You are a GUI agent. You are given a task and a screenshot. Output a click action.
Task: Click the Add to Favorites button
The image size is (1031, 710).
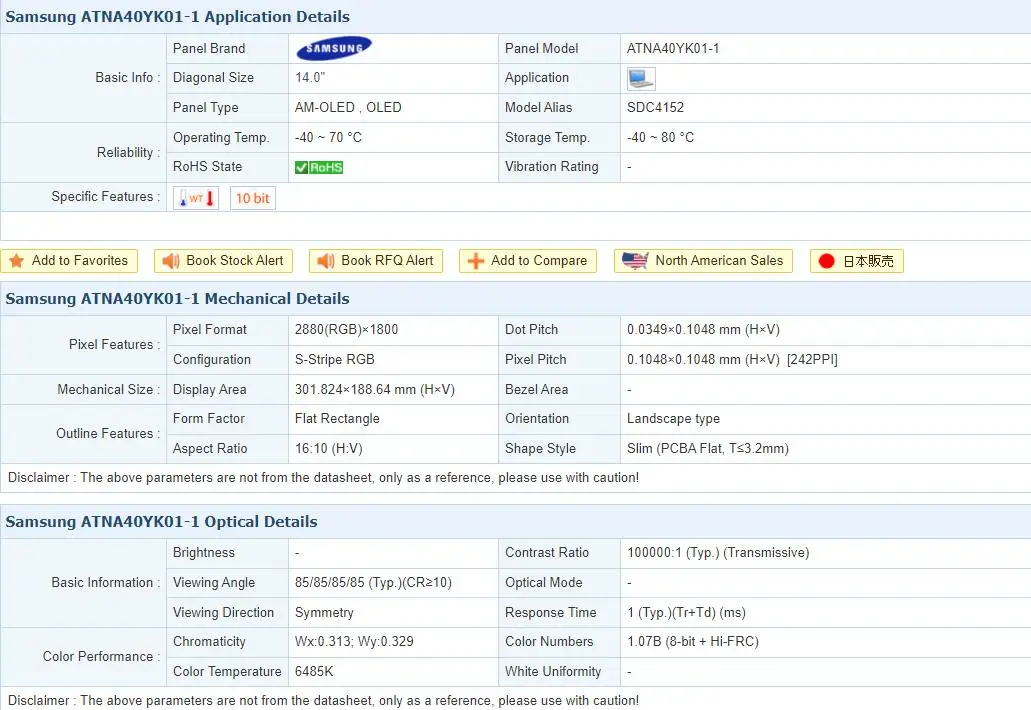click(69, 261)
